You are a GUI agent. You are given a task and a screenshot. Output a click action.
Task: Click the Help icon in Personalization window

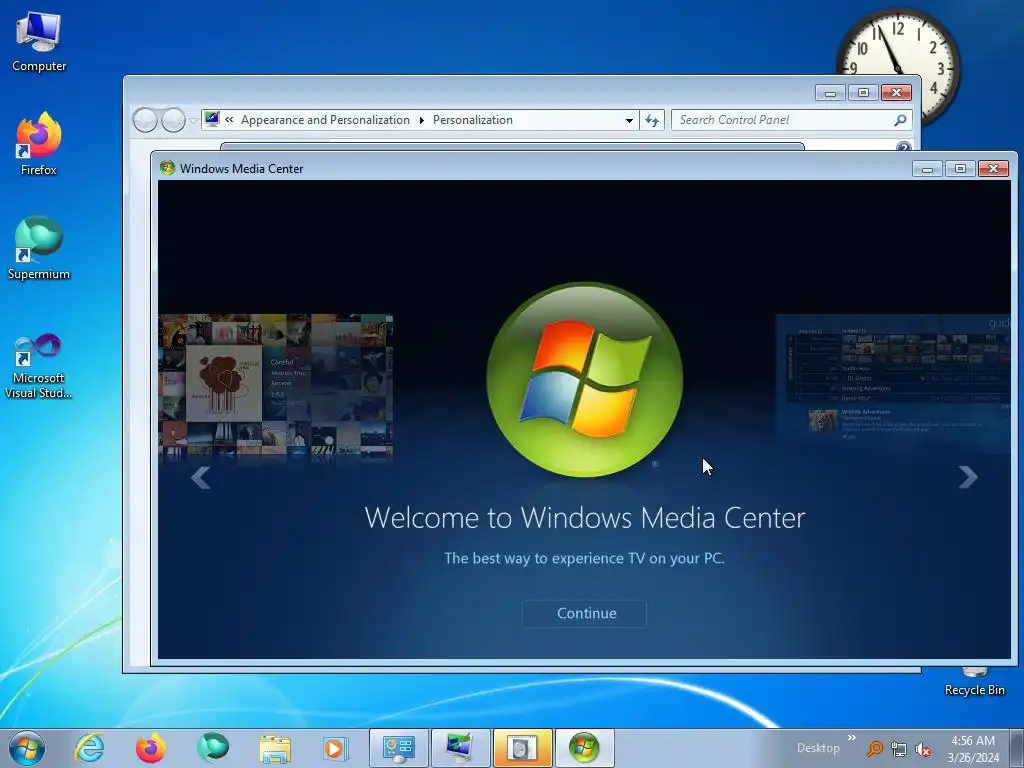[903, 146]
